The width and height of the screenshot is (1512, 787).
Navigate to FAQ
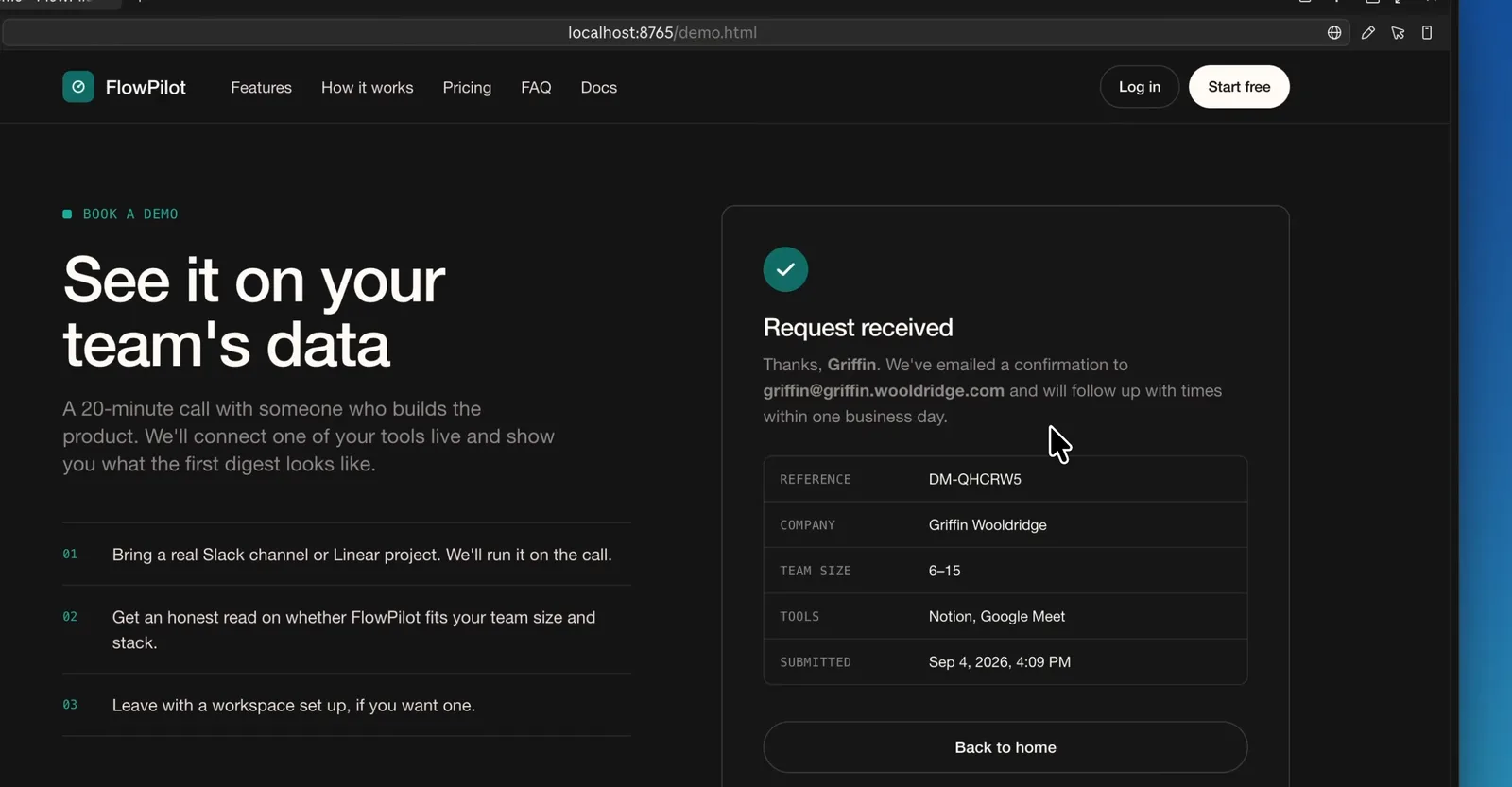[x=536, y=87]
